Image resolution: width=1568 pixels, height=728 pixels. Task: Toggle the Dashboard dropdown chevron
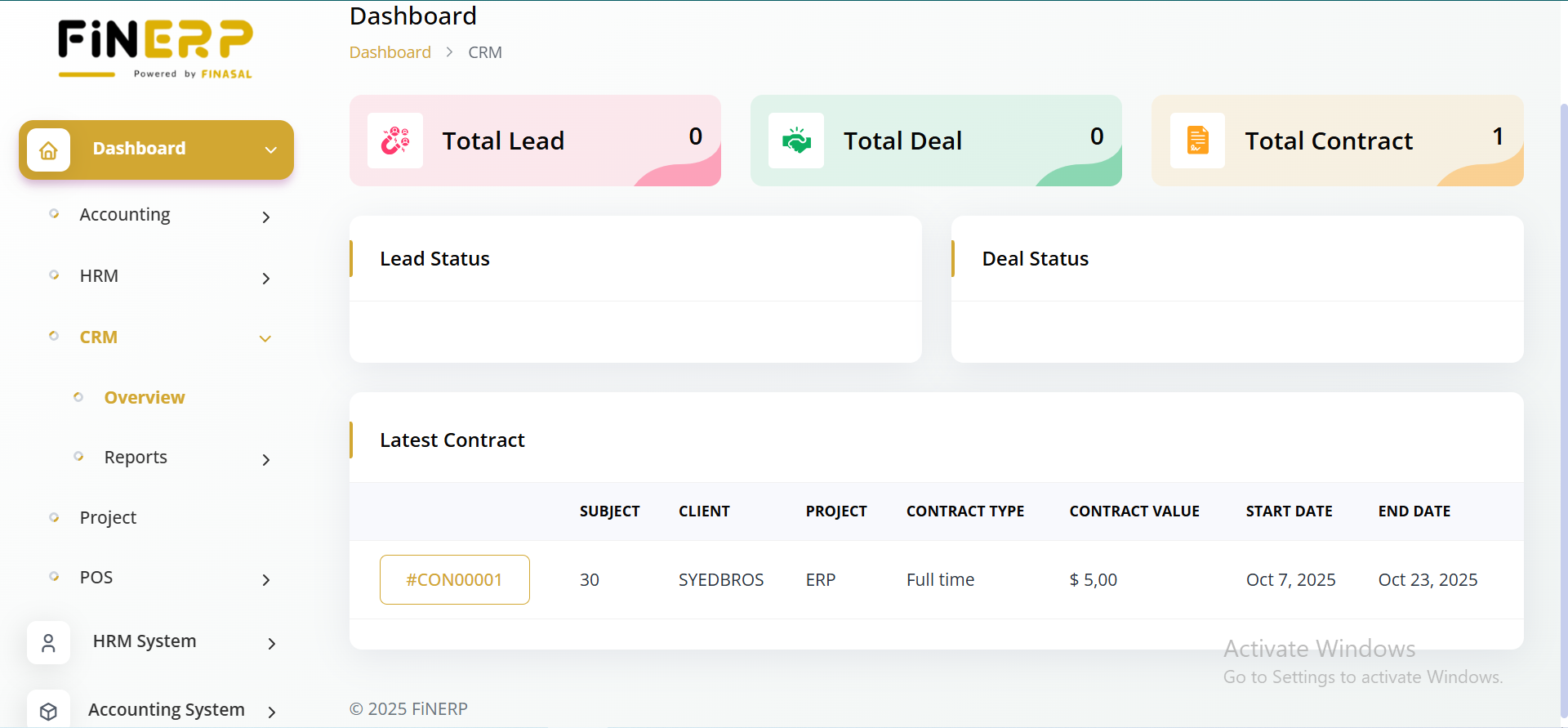click(x=271, y=150)
